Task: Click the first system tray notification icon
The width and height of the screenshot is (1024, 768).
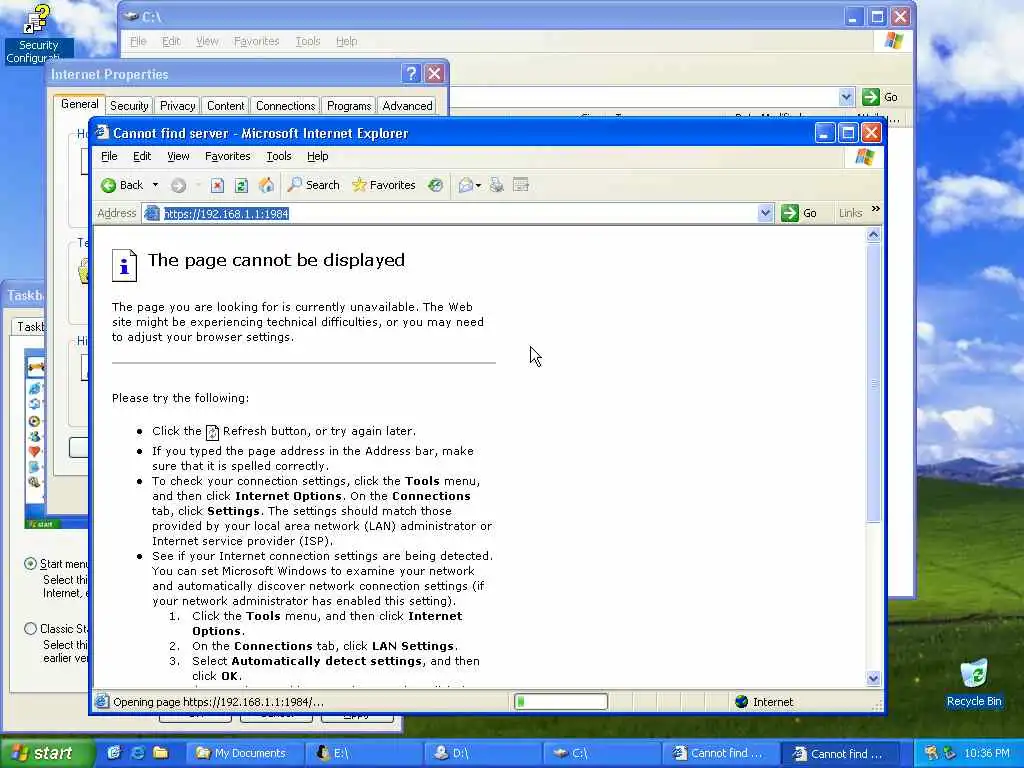Action: (x=931, y=753)
